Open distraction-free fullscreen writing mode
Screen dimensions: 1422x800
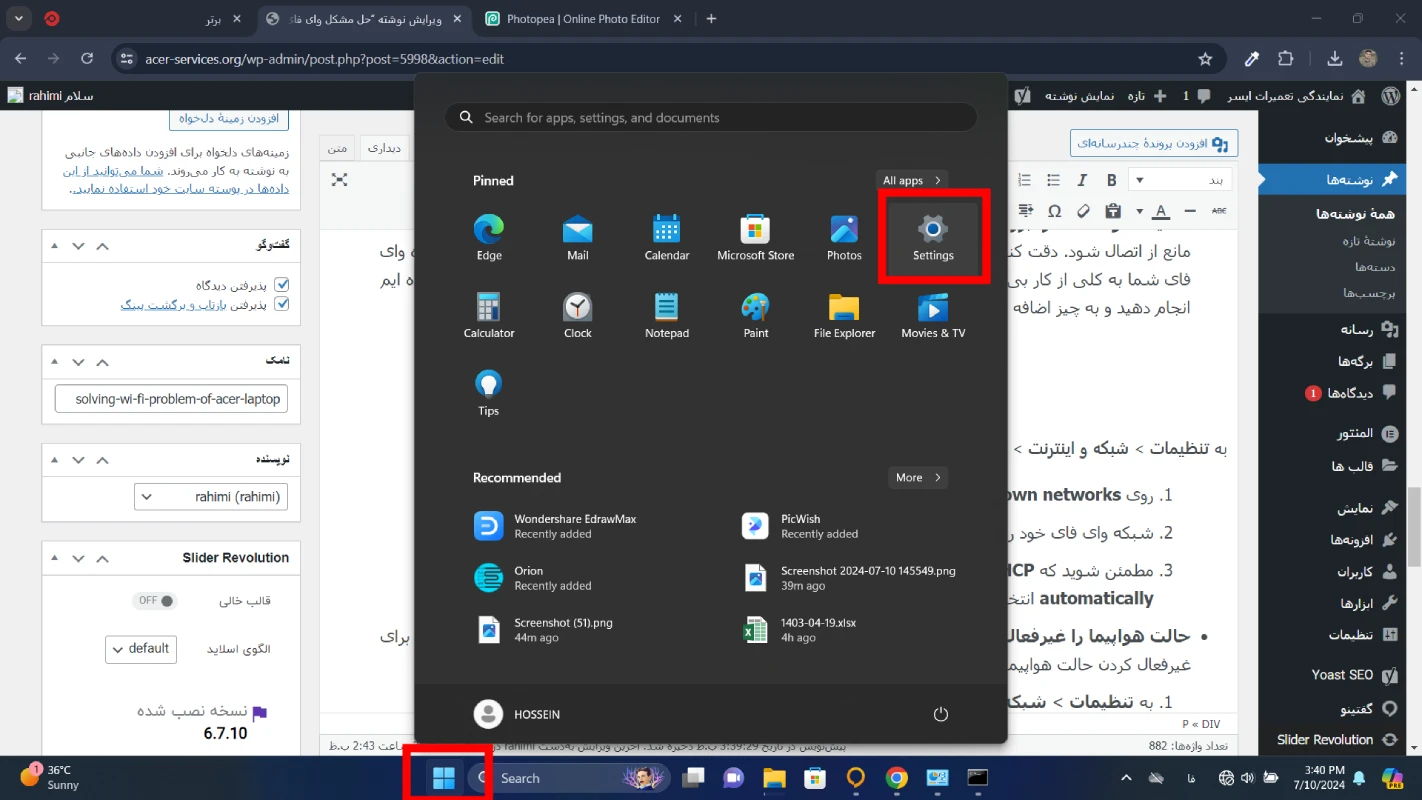click(x=339, y=180)
